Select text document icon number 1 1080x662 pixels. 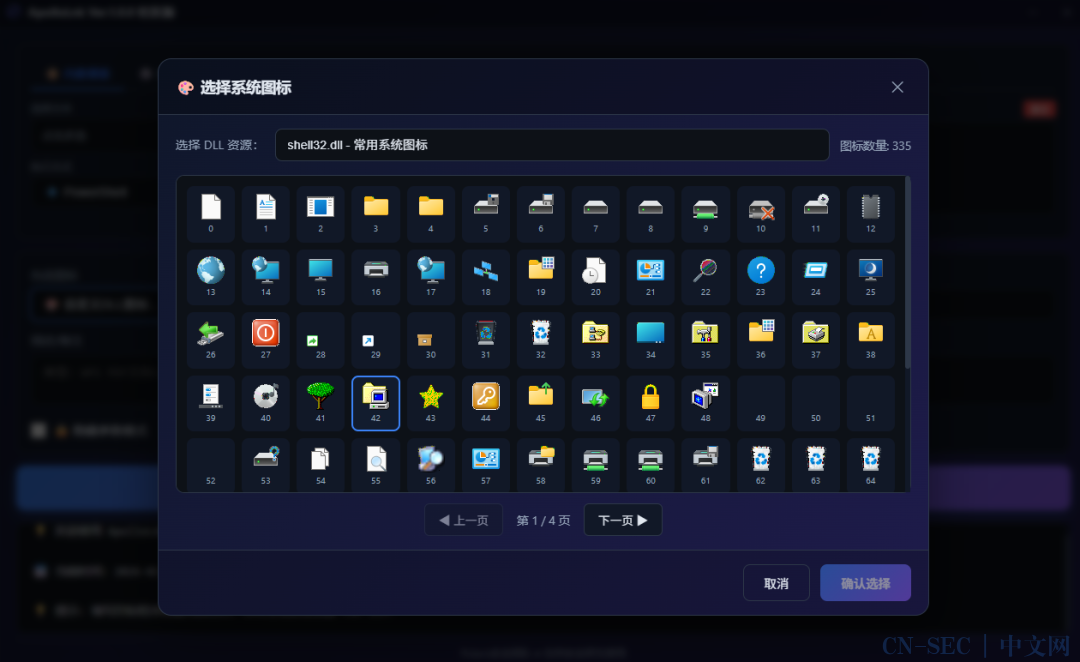[266, 214]
